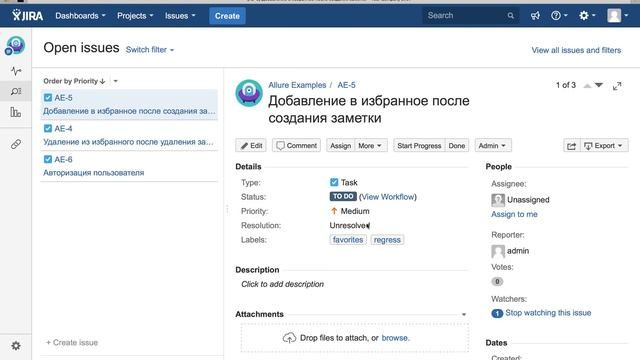Open the Projects menu

[x=135, y=16]
